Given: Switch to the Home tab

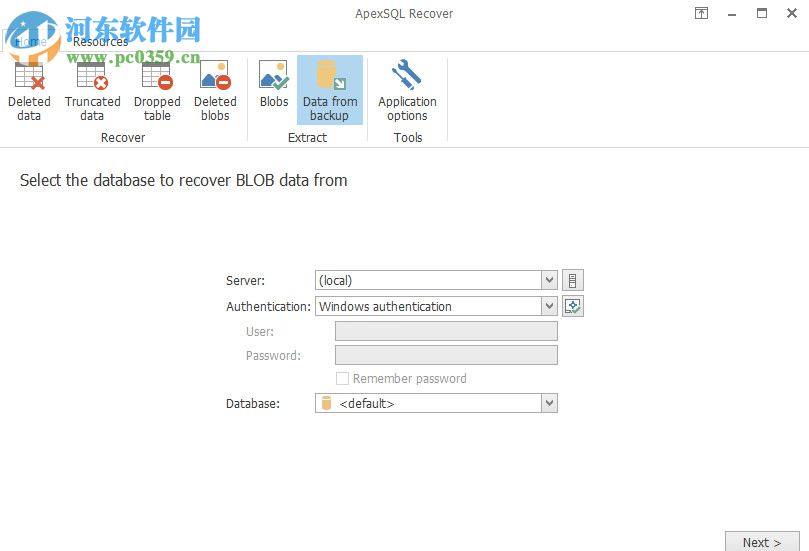Looking at the screenshot, I should tap(31, 41).
